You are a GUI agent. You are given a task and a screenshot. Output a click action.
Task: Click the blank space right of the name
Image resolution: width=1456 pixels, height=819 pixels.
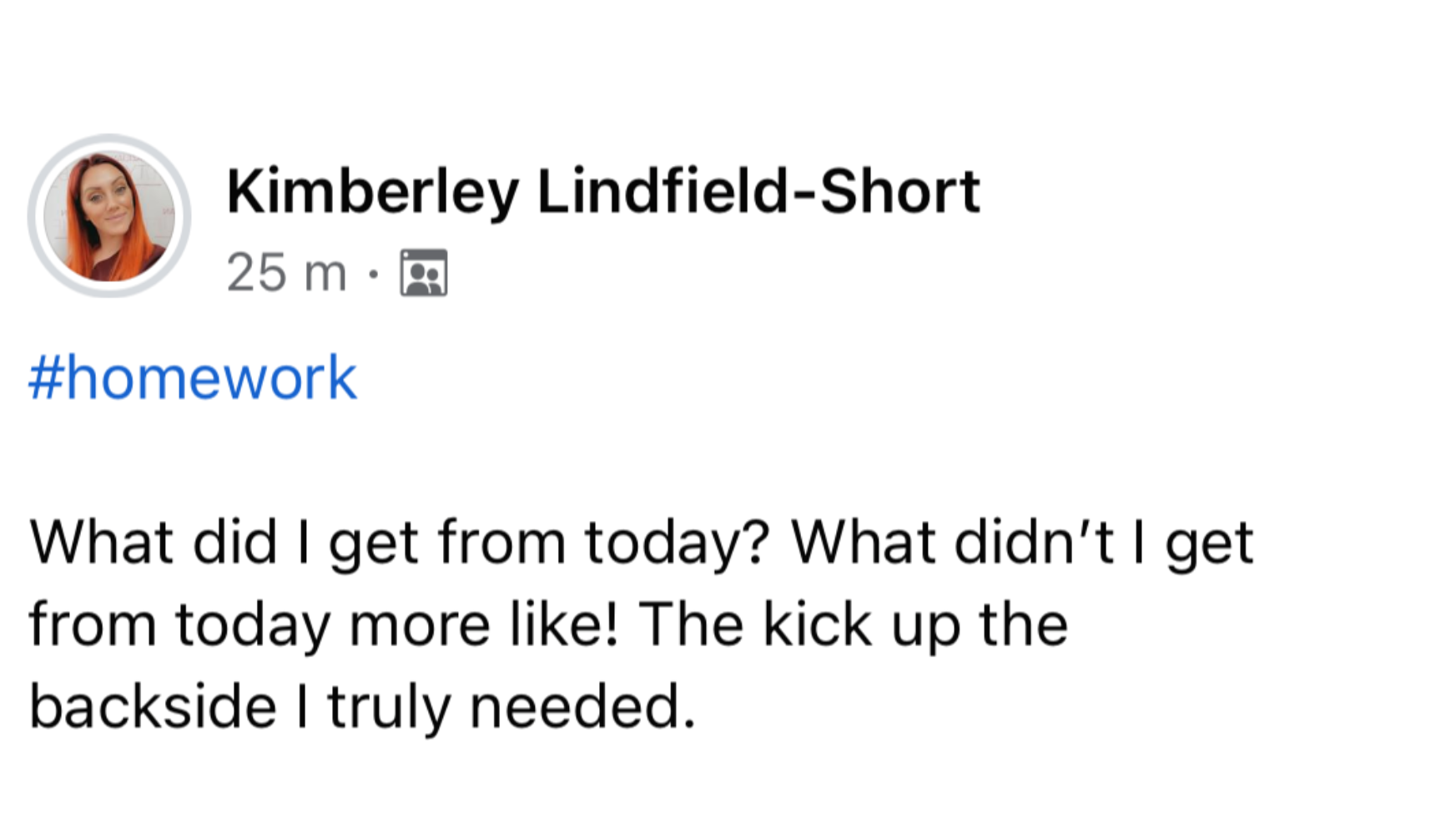[x=1210, y=192]
